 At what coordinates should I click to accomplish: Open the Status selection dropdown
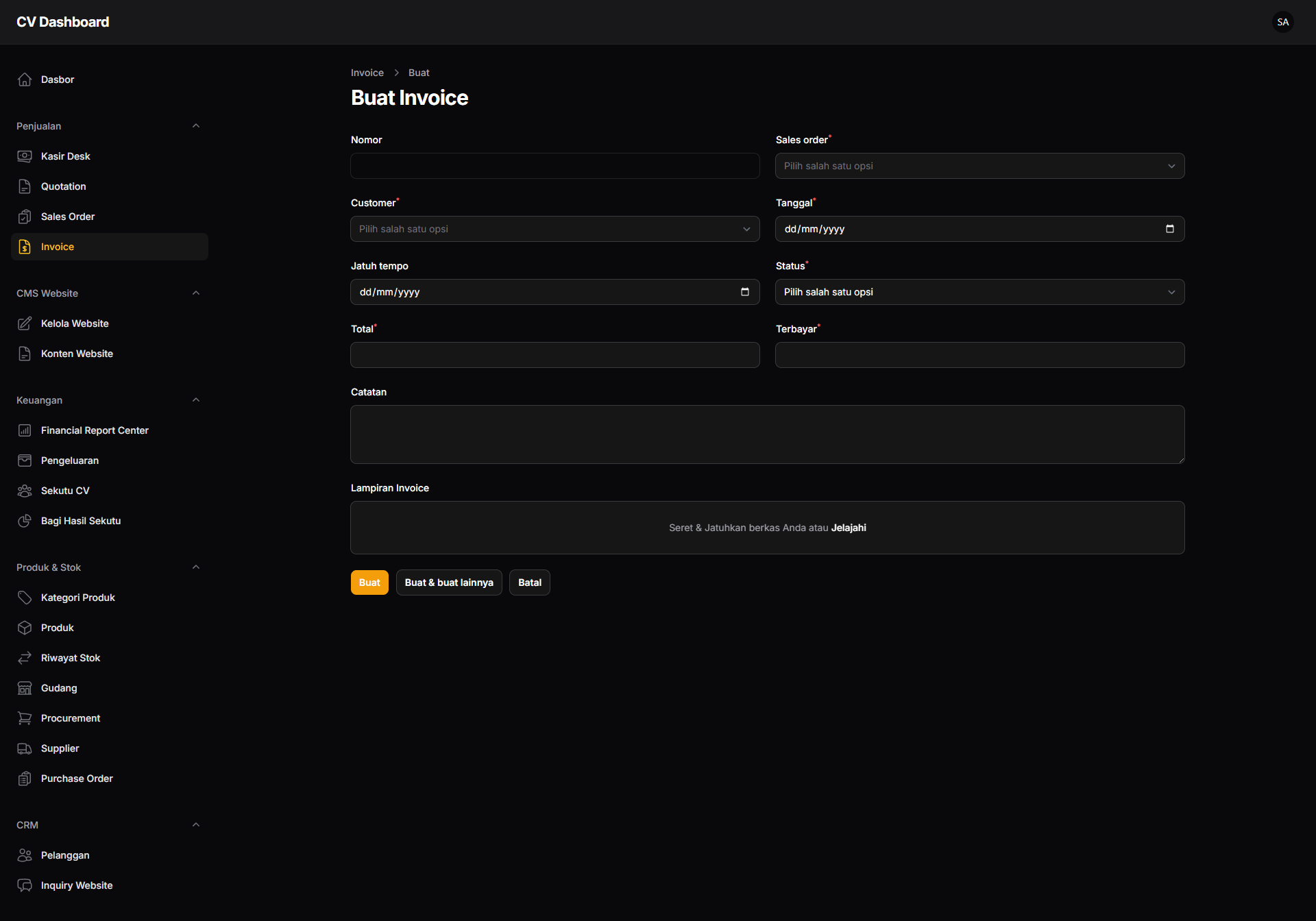click(x=979, y=291)
